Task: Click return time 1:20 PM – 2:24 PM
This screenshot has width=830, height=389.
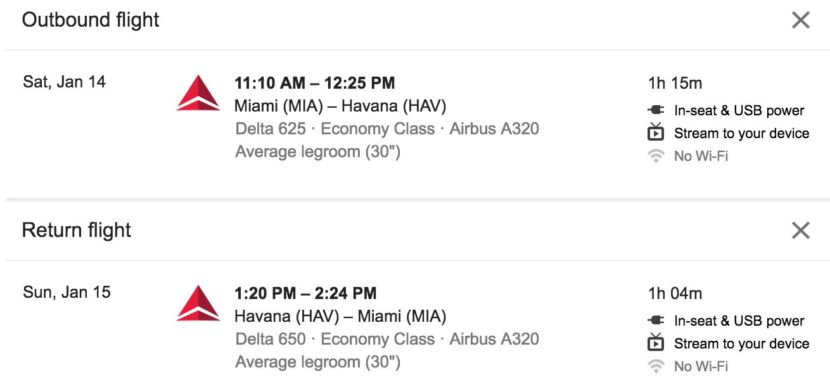Action: [x=305, y=293]
